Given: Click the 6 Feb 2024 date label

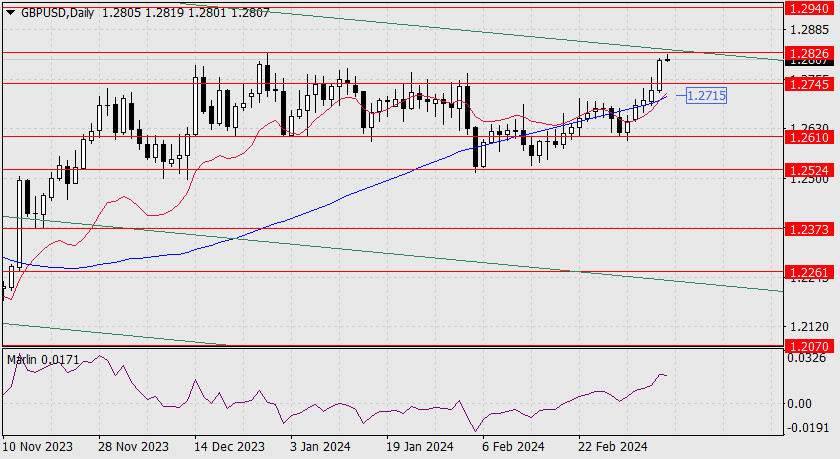Looking at the screenshot, I should click(x=513, y=446).
